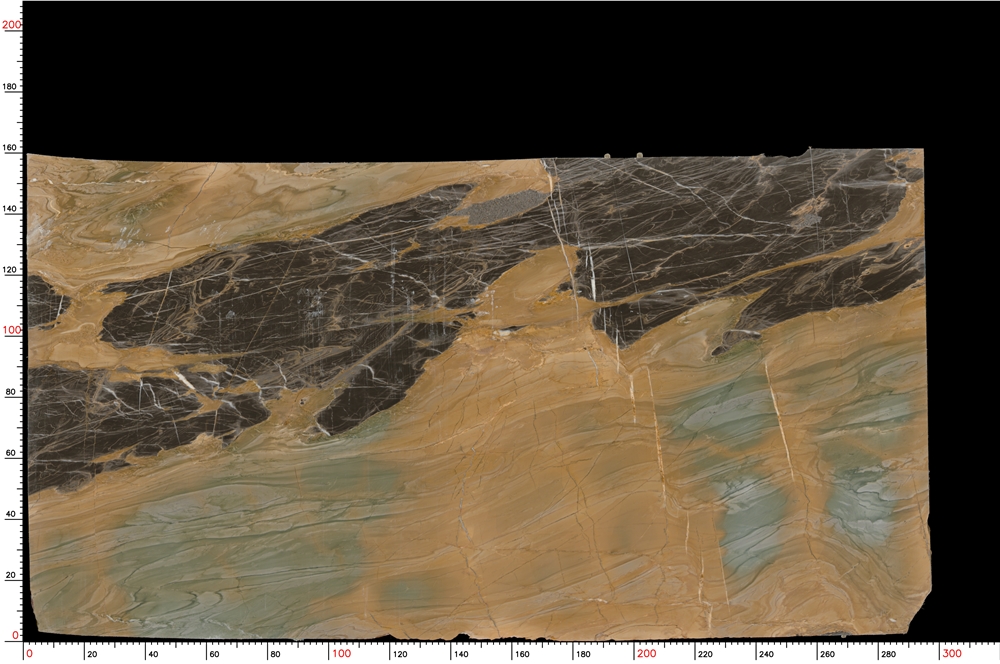Click the 200 label on the vertical ruler
Viewport: 1000px width, 664px height.
(11, 25)
